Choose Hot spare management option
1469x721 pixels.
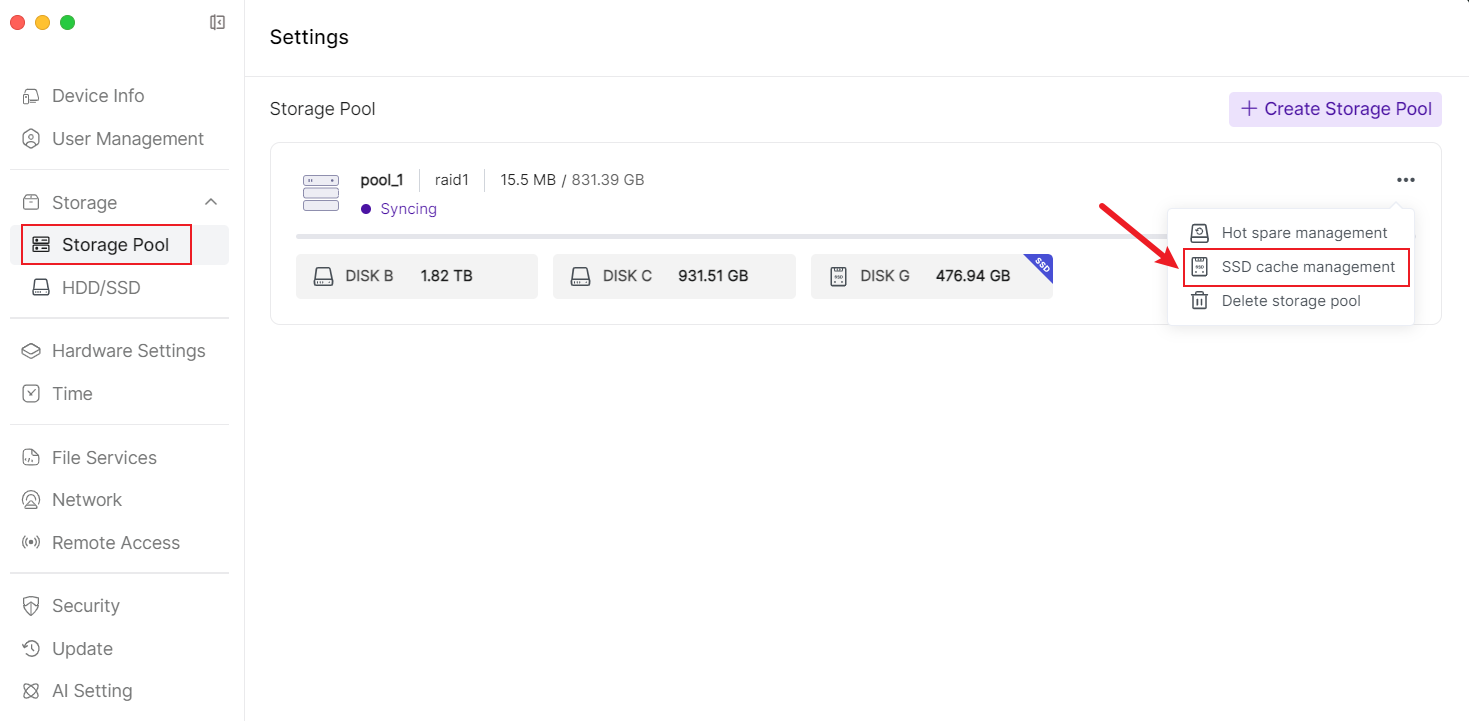tap(1304, 233)
